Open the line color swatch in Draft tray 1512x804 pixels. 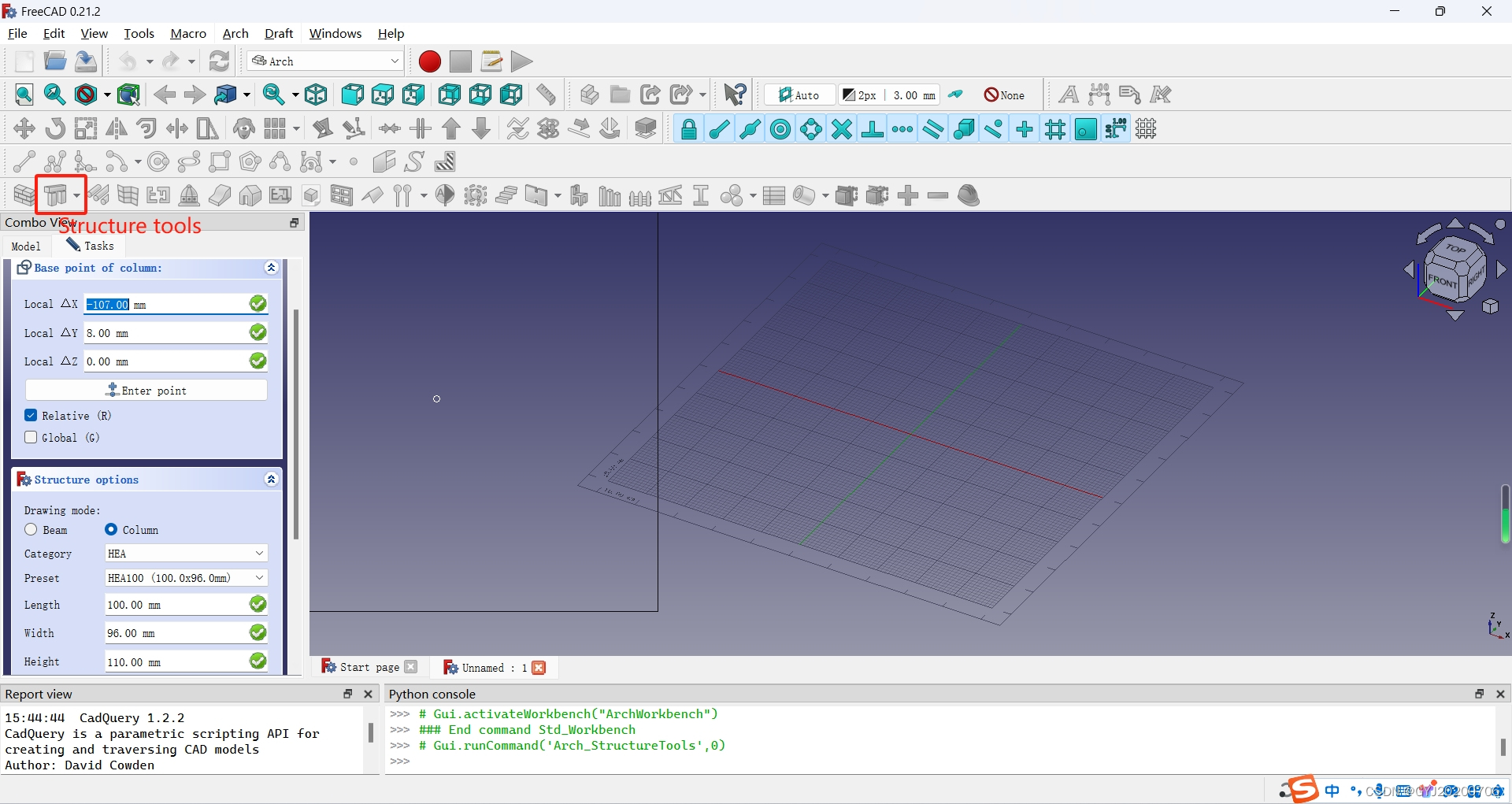tap(849, 94)
